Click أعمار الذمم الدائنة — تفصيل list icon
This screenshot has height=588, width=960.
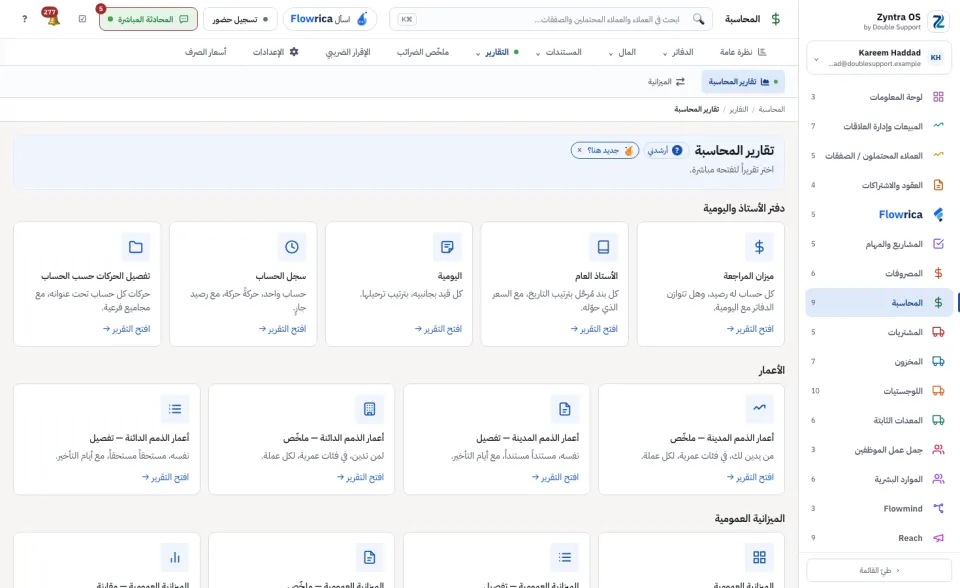(x=174, y=409)
